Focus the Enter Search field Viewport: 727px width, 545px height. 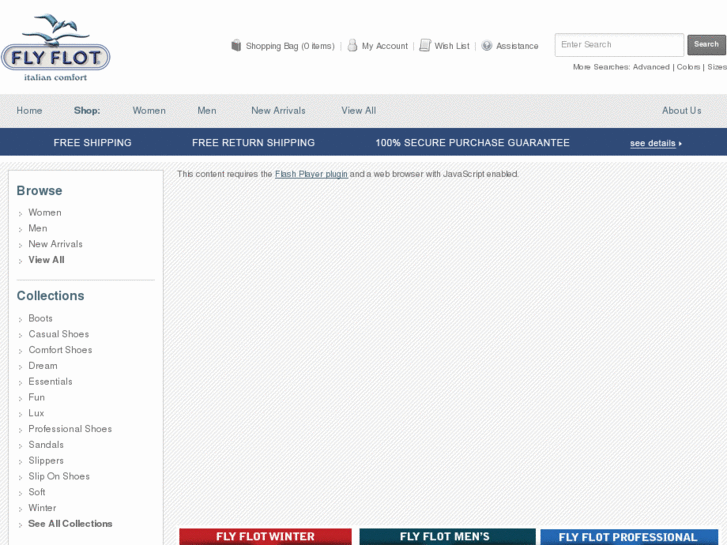tap(619, 45)
